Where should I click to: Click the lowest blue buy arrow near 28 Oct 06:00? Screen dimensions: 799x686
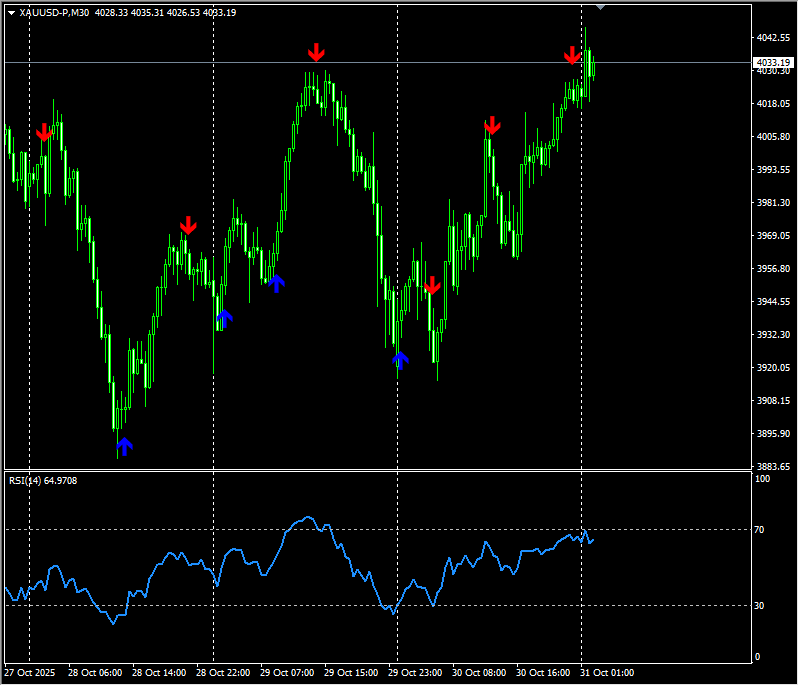point(124,446)
